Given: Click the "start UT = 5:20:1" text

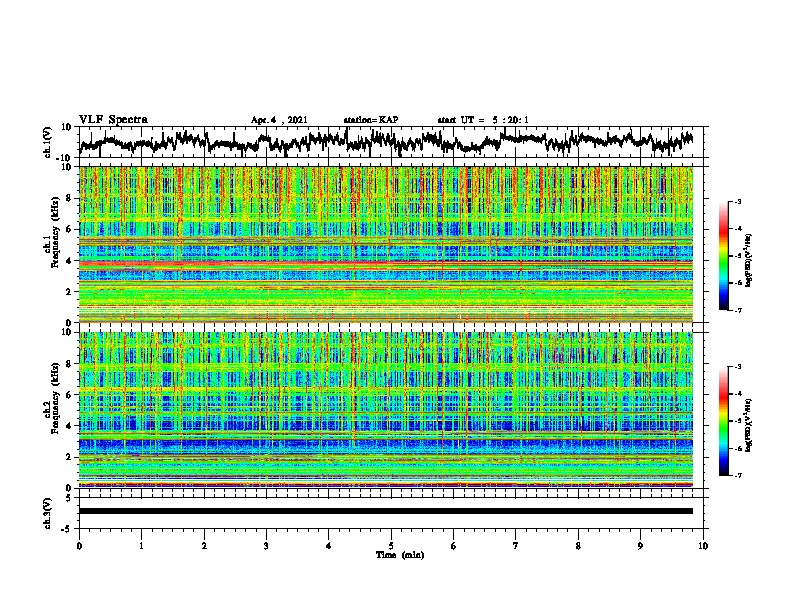Looking at the screenshot, I should (x=483, y=120).
